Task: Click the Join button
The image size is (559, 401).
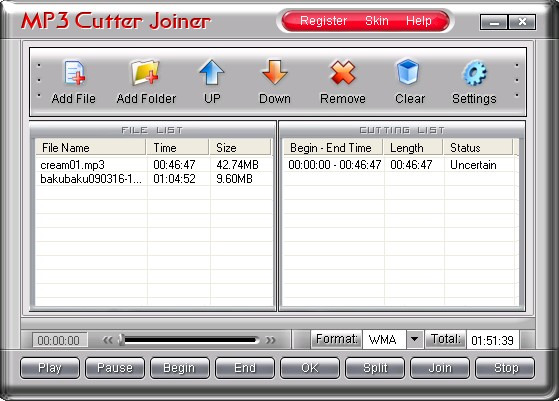Action: click(x=440, y=368)
